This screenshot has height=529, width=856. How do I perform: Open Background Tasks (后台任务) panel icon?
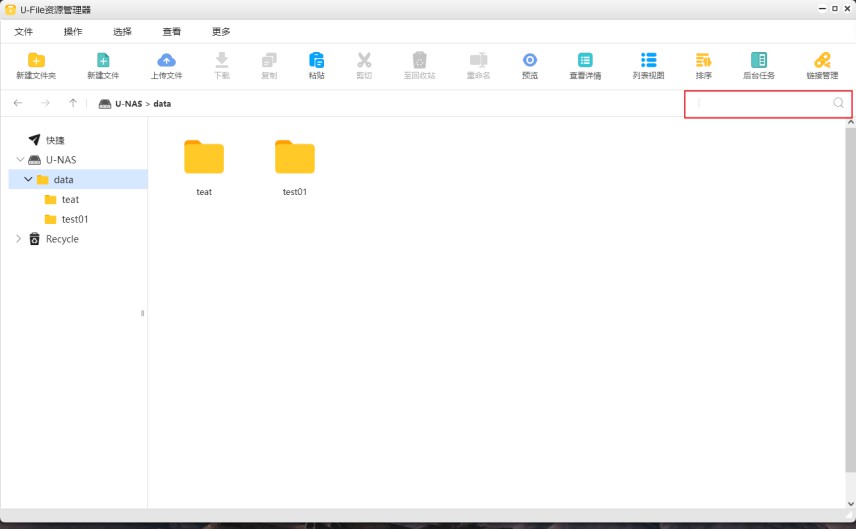[x=758, y=61]
